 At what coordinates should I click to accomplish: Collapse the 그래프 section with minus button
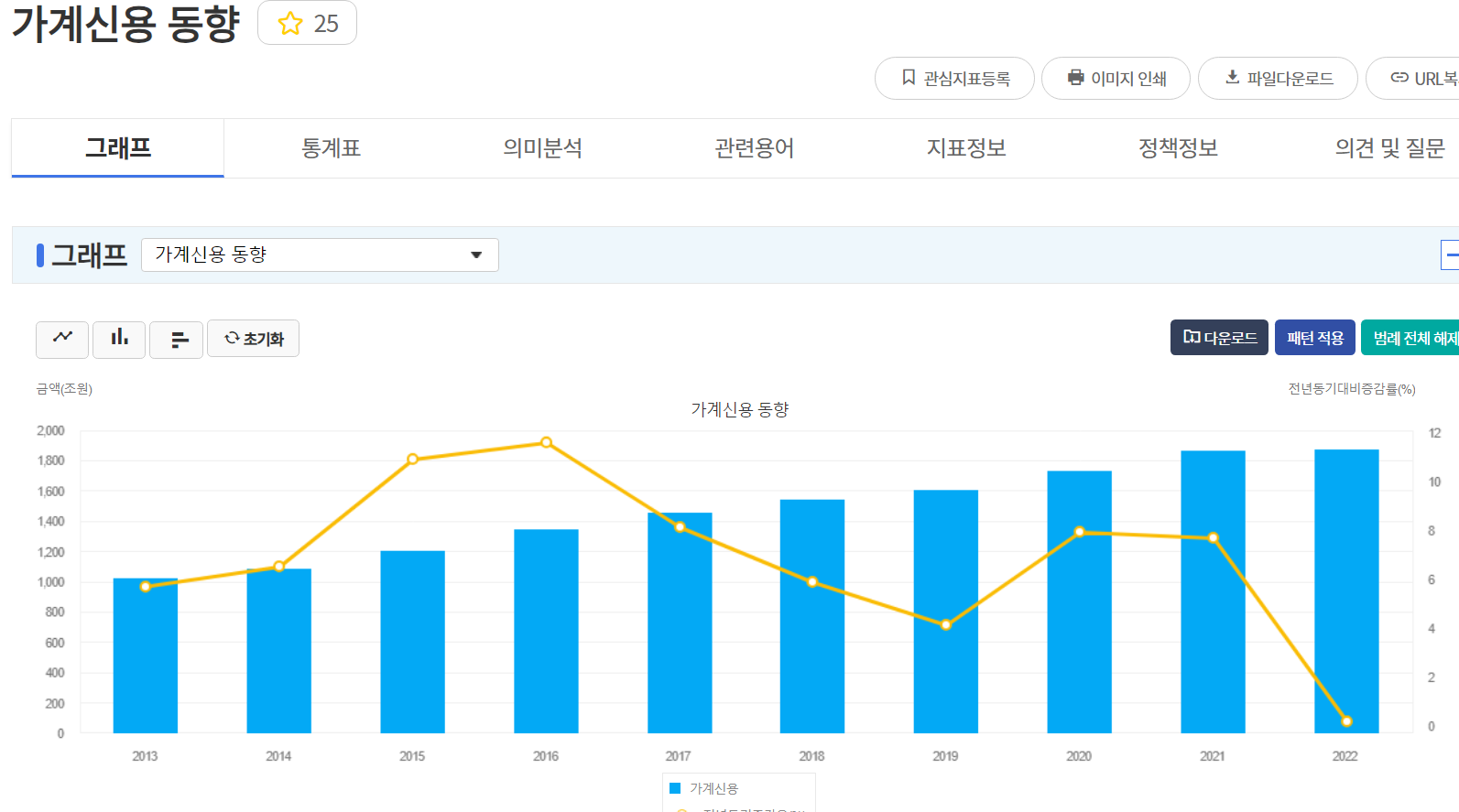click(x=1451, y=254)
